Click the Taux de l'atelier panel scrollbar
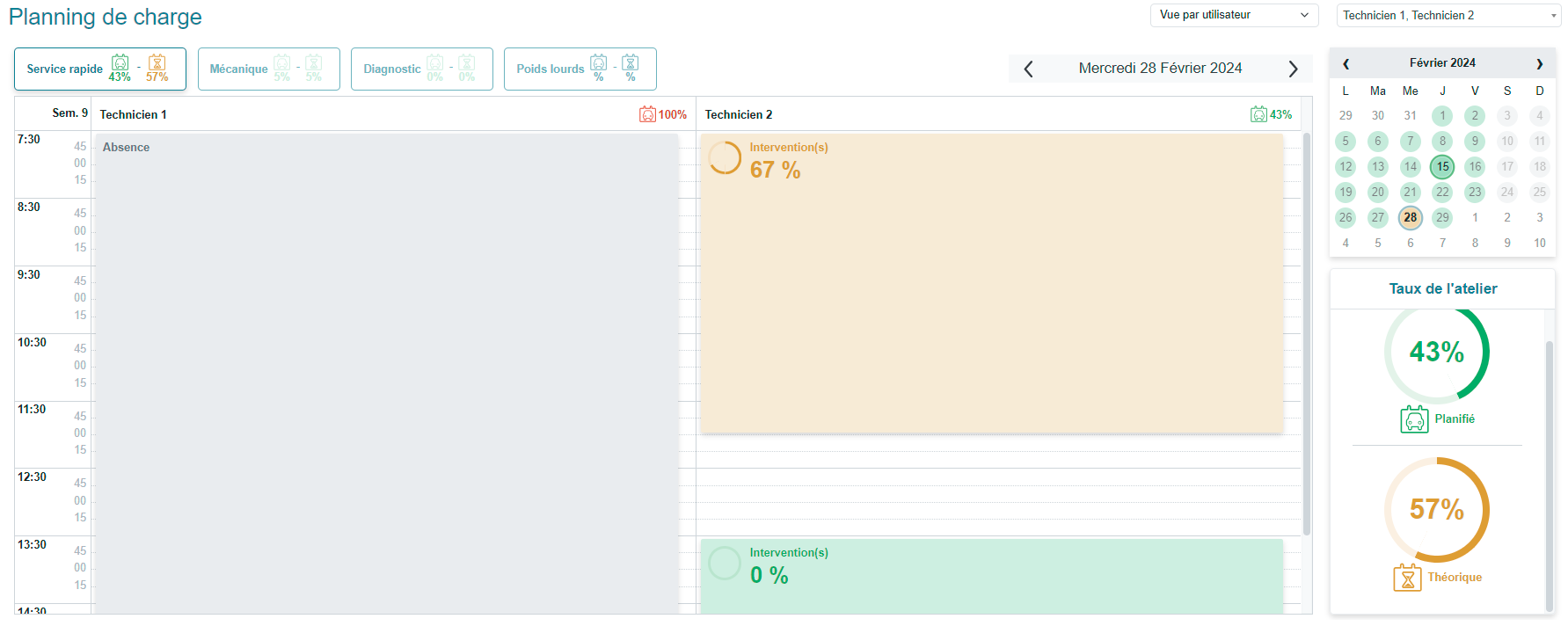Viewport: 1568px width, 626px height. tap(1550, 475)
